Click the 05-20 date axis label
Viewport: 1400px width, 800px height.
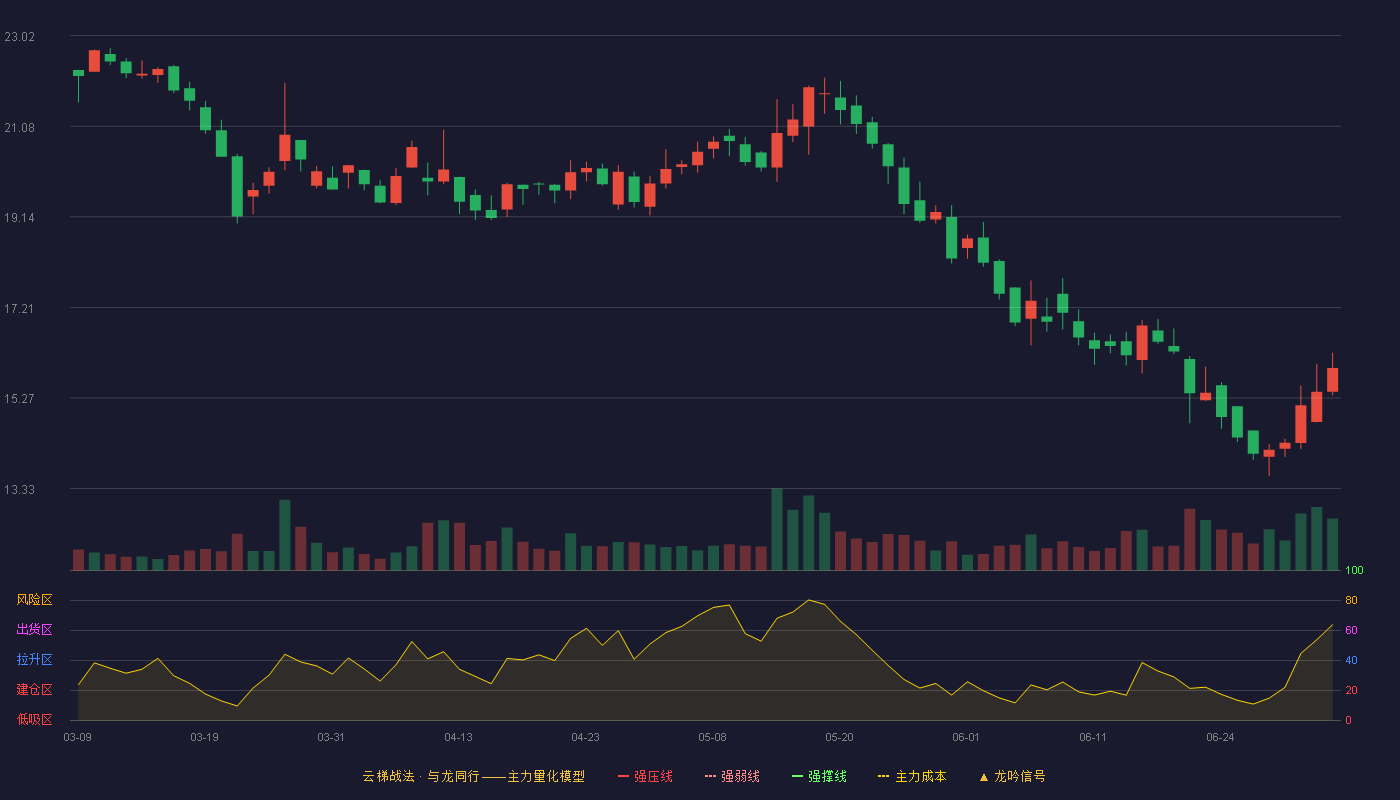[839, 737]
